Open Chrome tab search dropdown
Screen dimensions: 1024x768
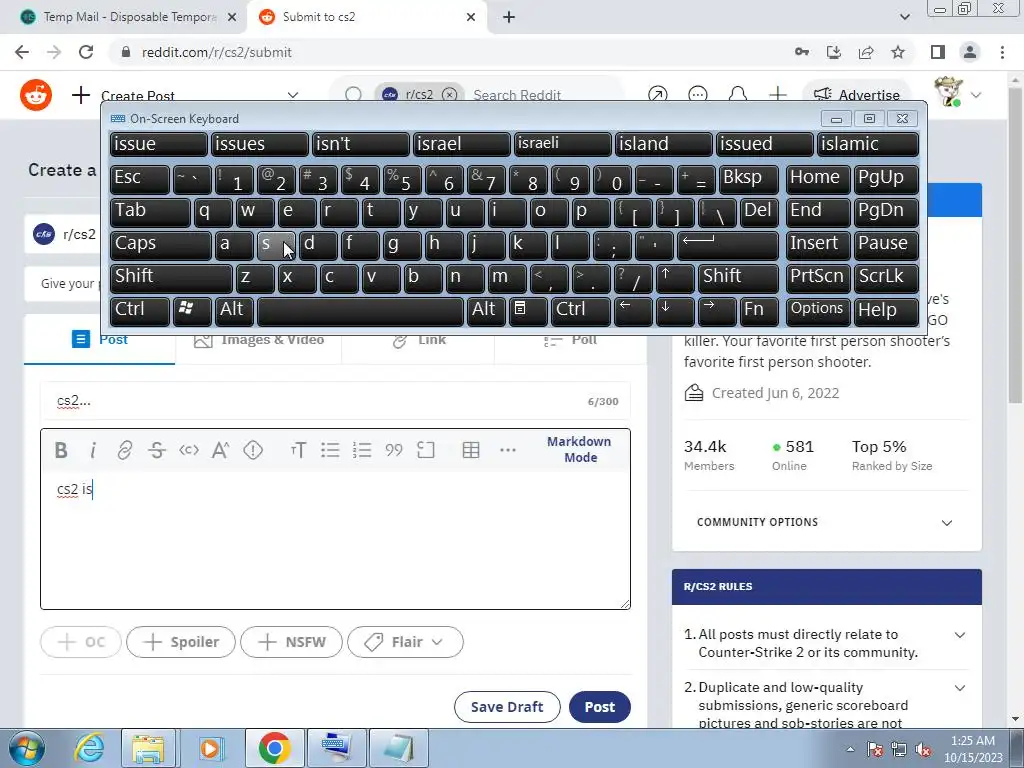[x=904, y=17]
